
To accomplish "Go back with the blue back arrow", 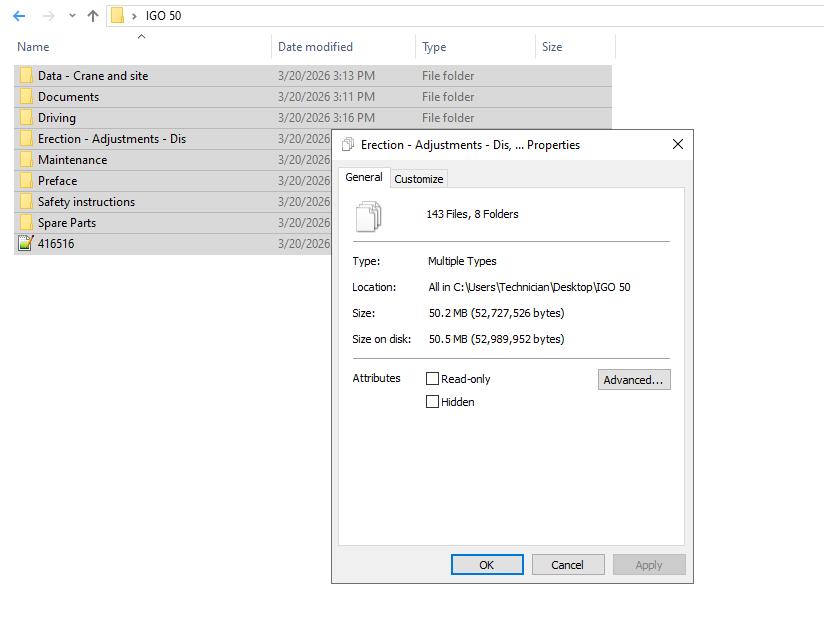I will click(x=19, y=16).
